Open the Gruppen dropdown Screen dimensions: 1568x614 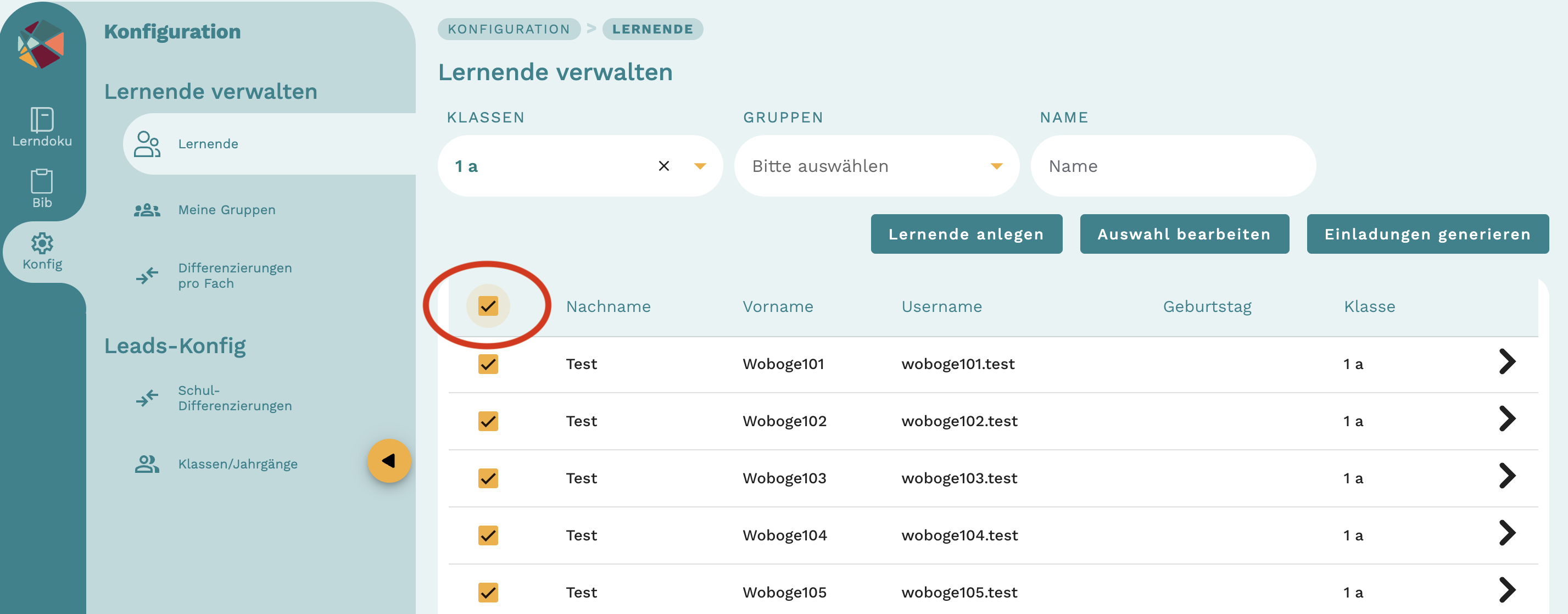coord(876,166)
